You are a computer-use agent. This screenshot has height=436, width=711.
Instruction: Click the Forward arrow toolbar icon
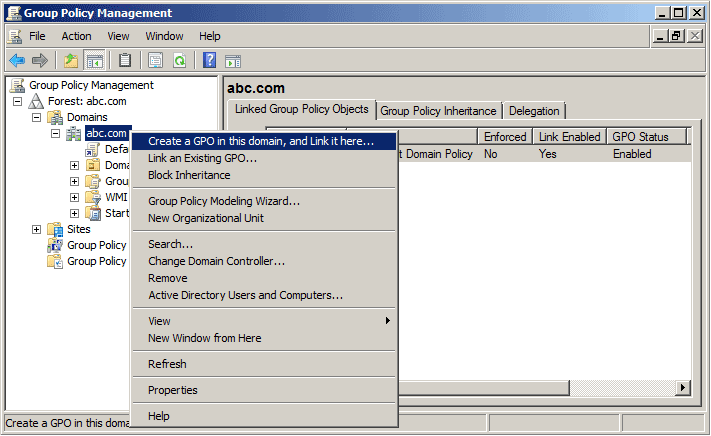pyautogui.click(x=40, y=60)
